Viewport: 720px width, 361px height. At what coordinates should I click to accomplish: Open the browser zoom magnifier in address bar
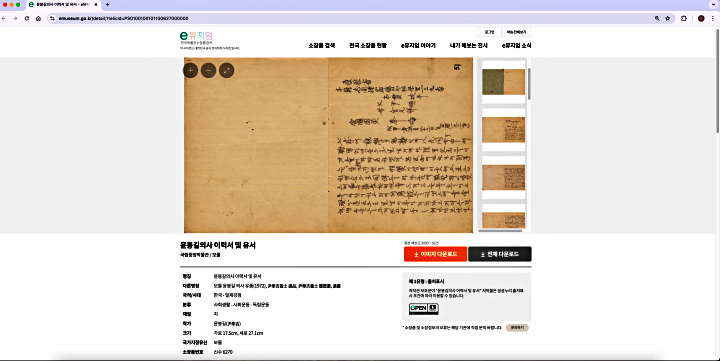click(657, 18)
